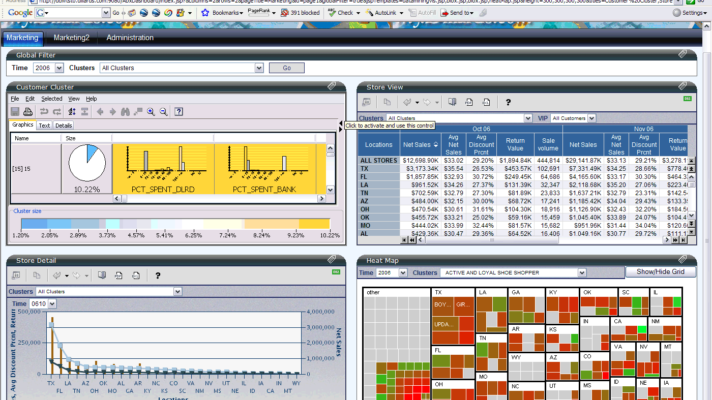Screen dimensions: 712x400
Task: Click the blue 1.20% cluster size swatch
Action: [34, 224]
